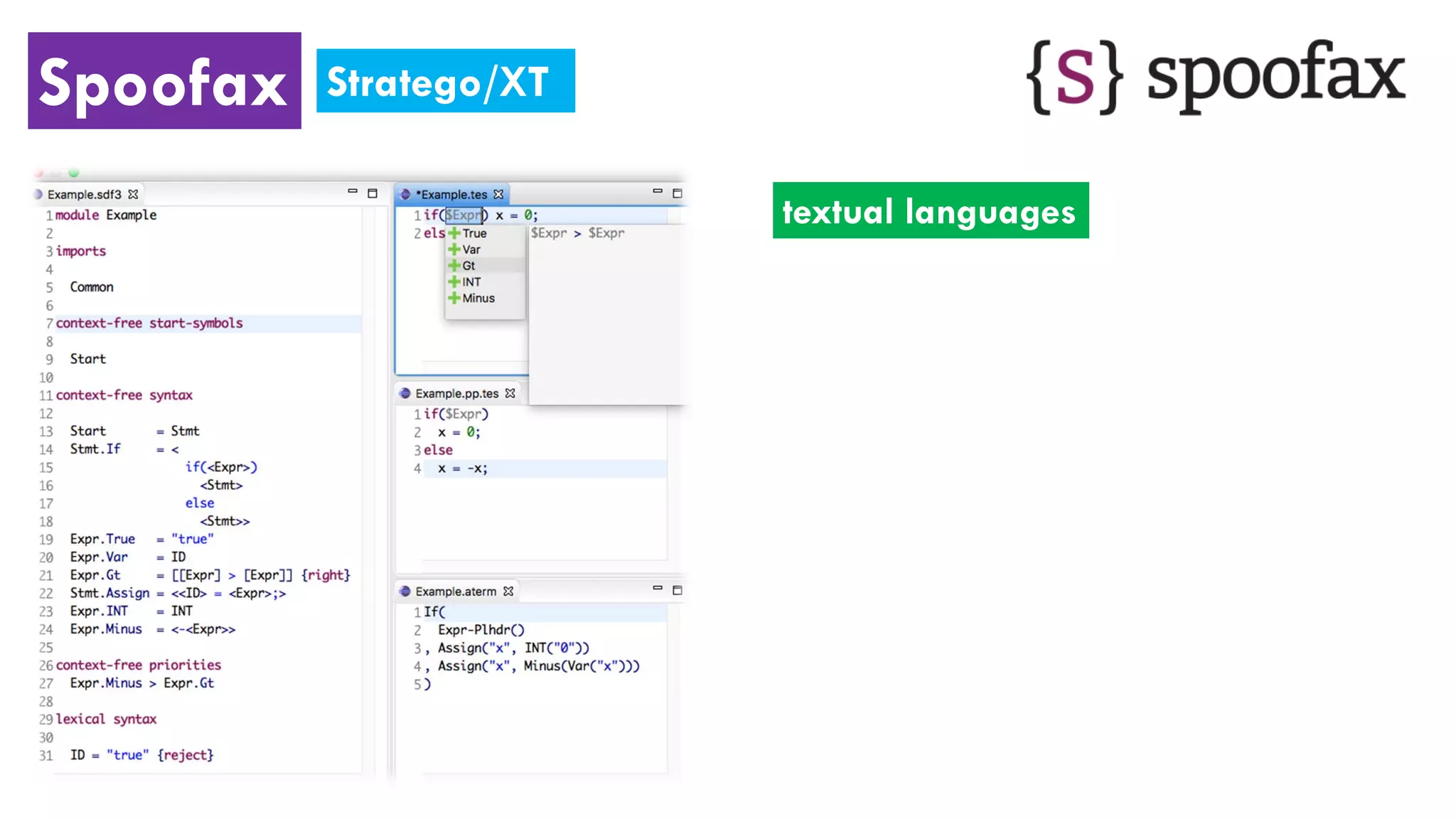Click the blue Stratego/XT label
1456x819 pixels.
[x=445, y=81]
